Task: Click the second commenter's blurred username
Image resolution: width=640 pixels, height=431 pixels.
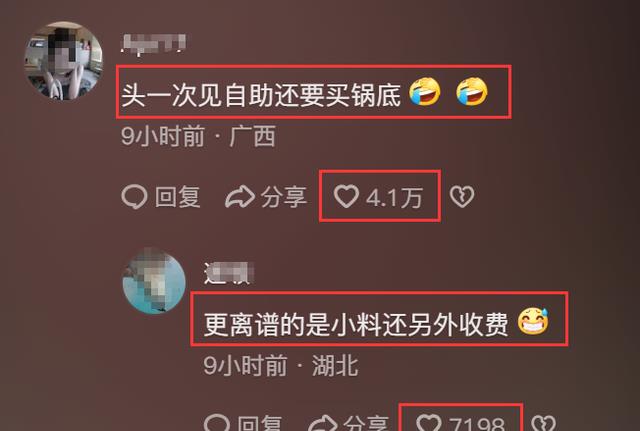Action: (229, 273)
